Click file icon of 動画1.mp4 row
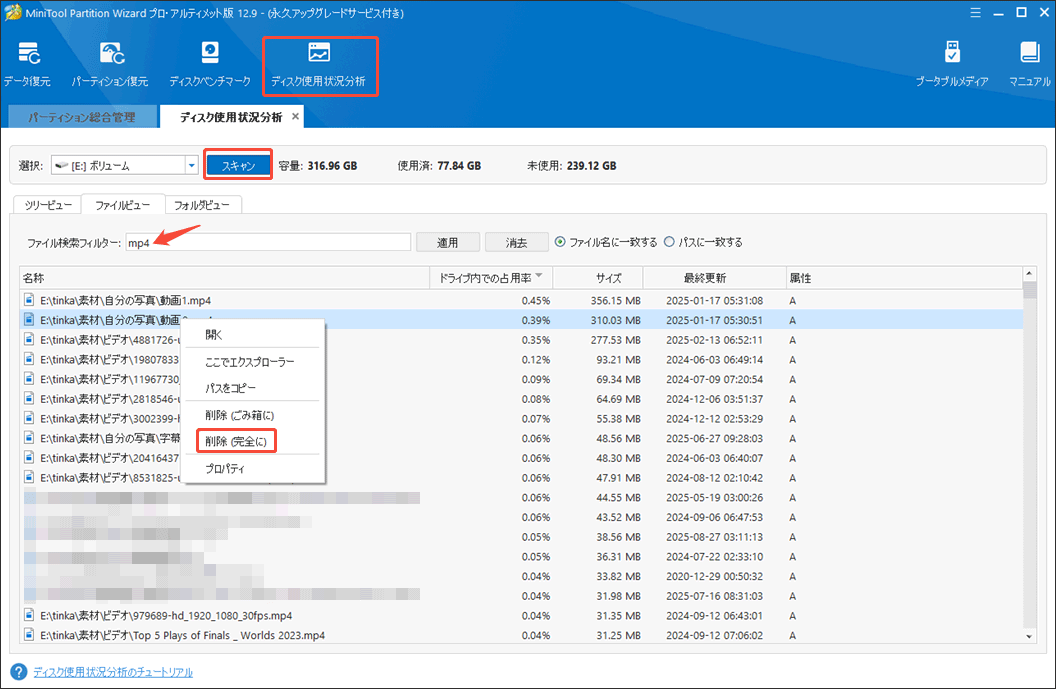Screen dimensions: 1056x689 click(x=29, y=300)
